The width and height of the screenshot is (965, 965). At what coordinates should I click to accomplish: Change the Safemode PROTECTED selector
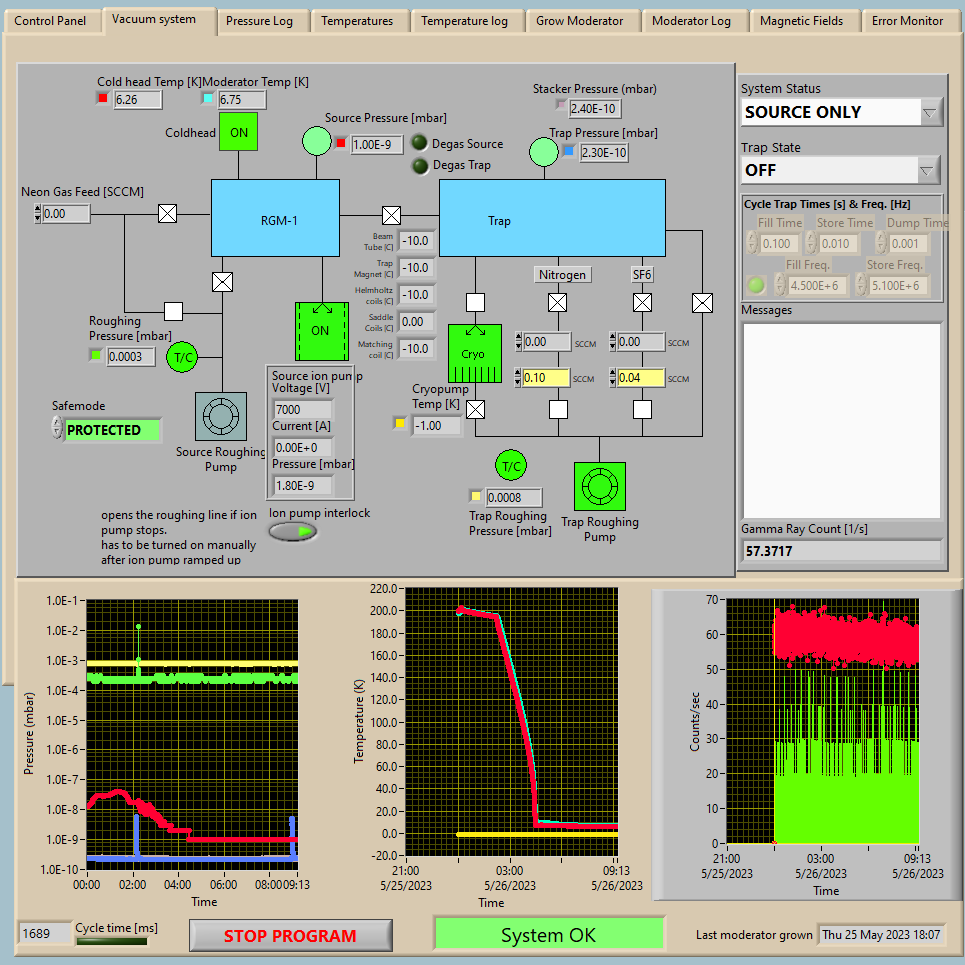(x=57, y=429)
